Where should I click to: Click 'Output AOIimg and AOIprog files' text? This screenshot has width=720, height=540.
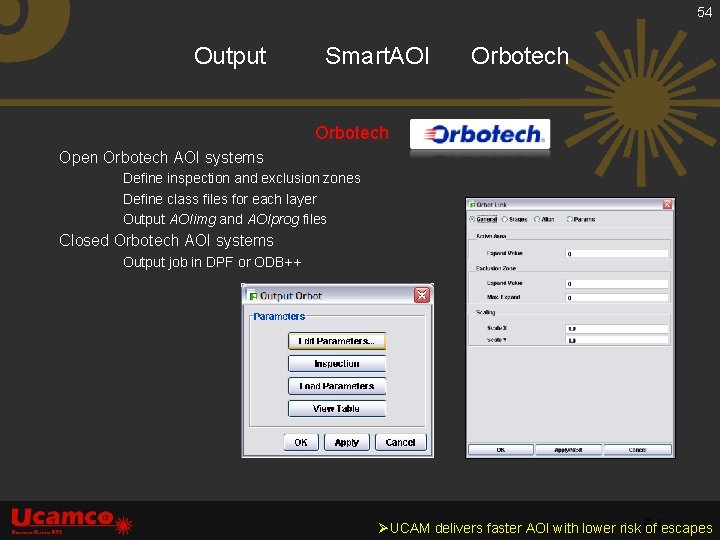pyautogui.click(x=225, y=219)
